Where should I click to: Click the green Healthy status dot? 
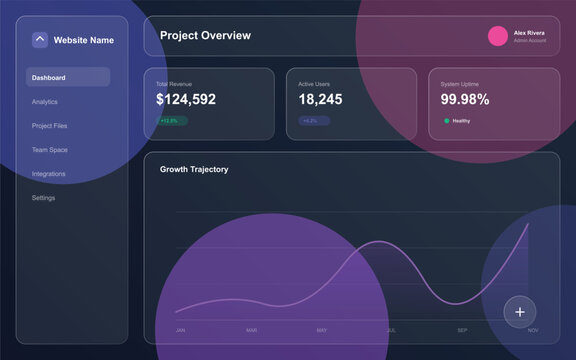[447, 121]
